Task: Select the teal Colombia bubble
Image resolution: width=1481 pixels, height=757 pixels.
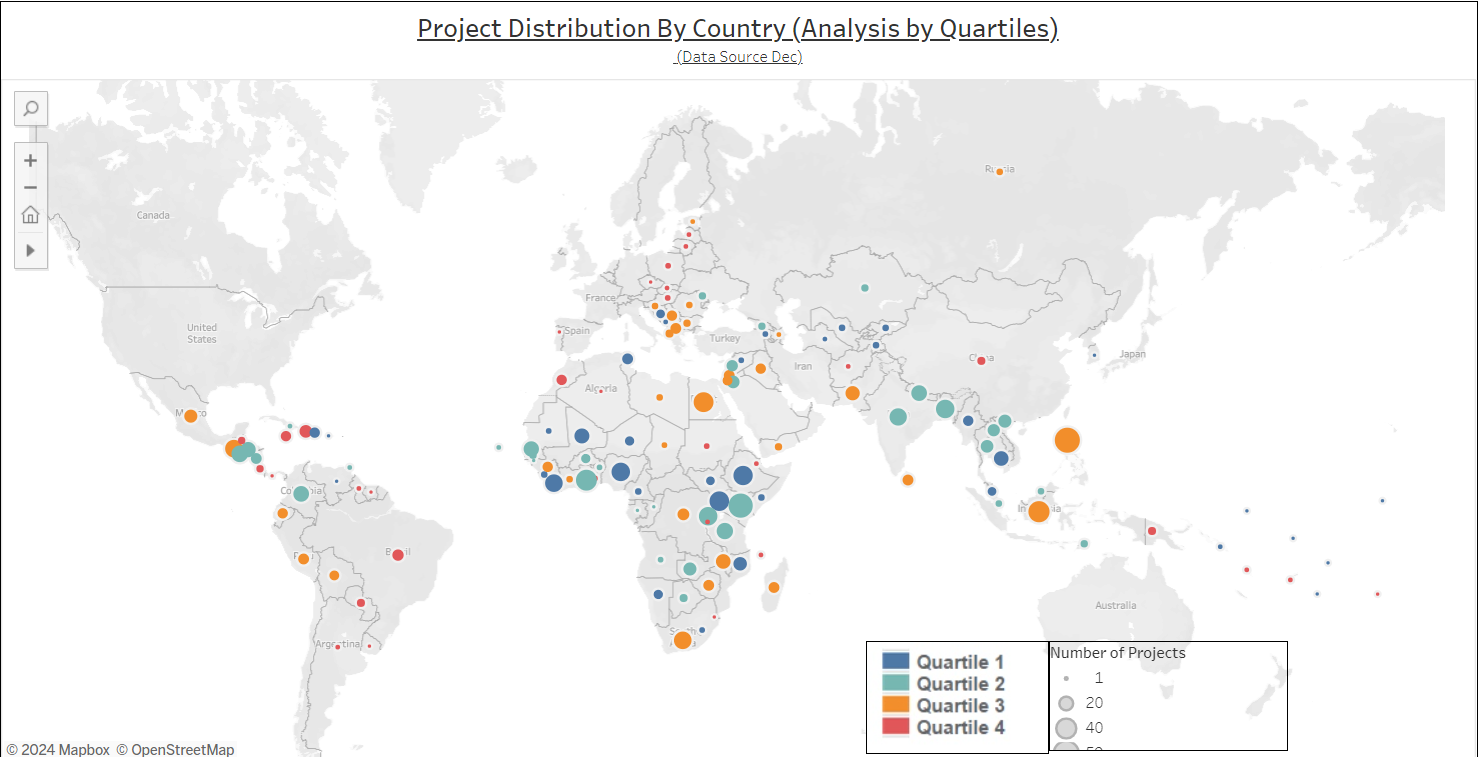Action: 301,493
